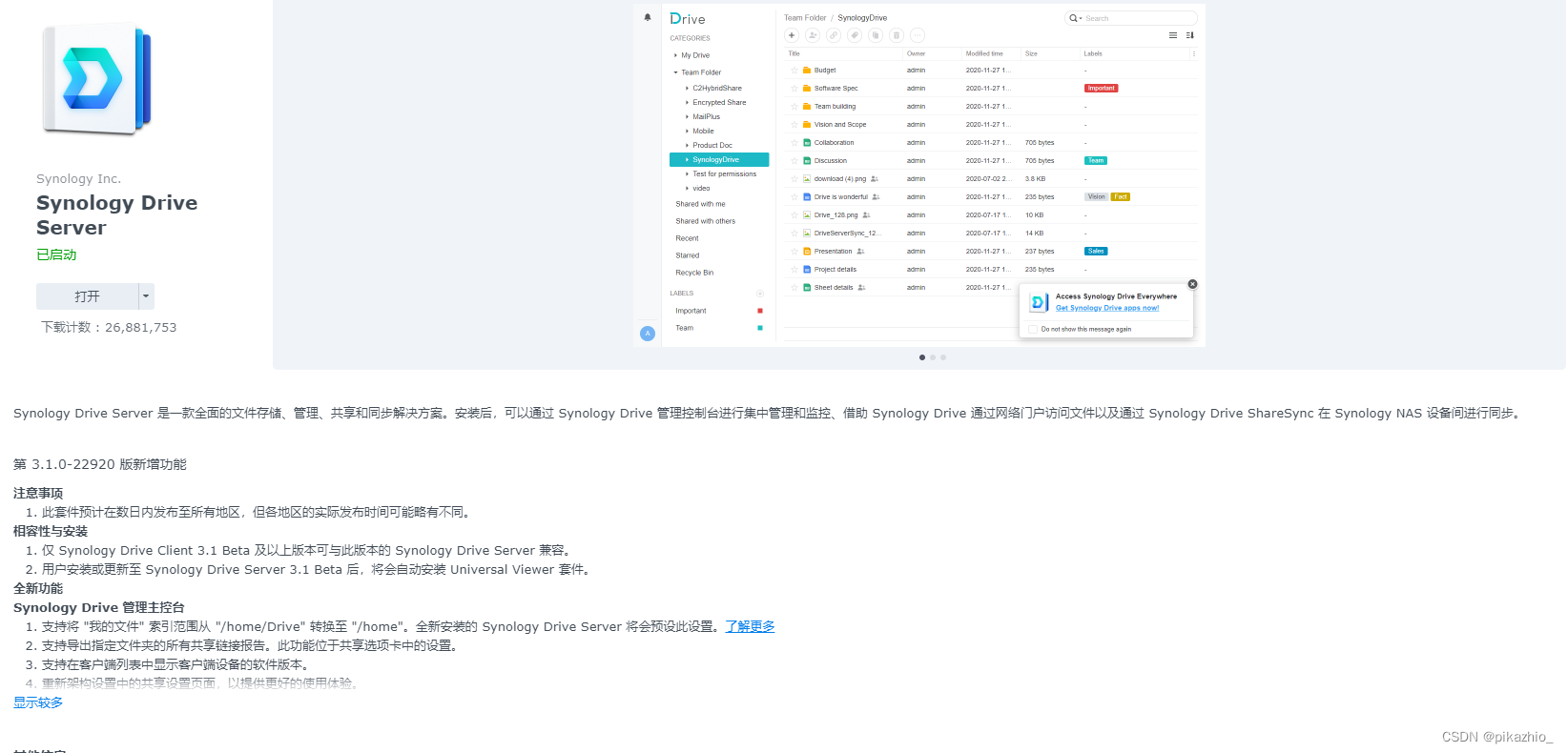The height and width of the screenshot is (753, 1568).
Task: Click the link-sharing icon in Drive toolbar
Action: [834, 35]
